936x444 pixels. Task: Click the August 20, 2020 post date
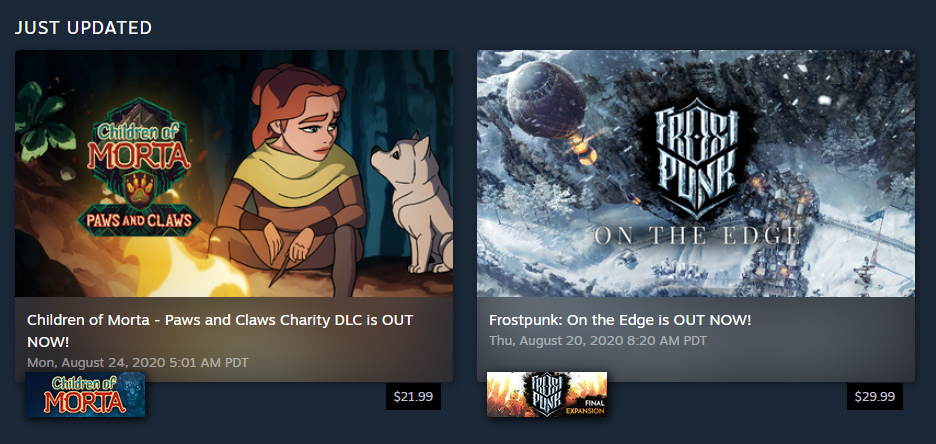[x=598, y=341]
